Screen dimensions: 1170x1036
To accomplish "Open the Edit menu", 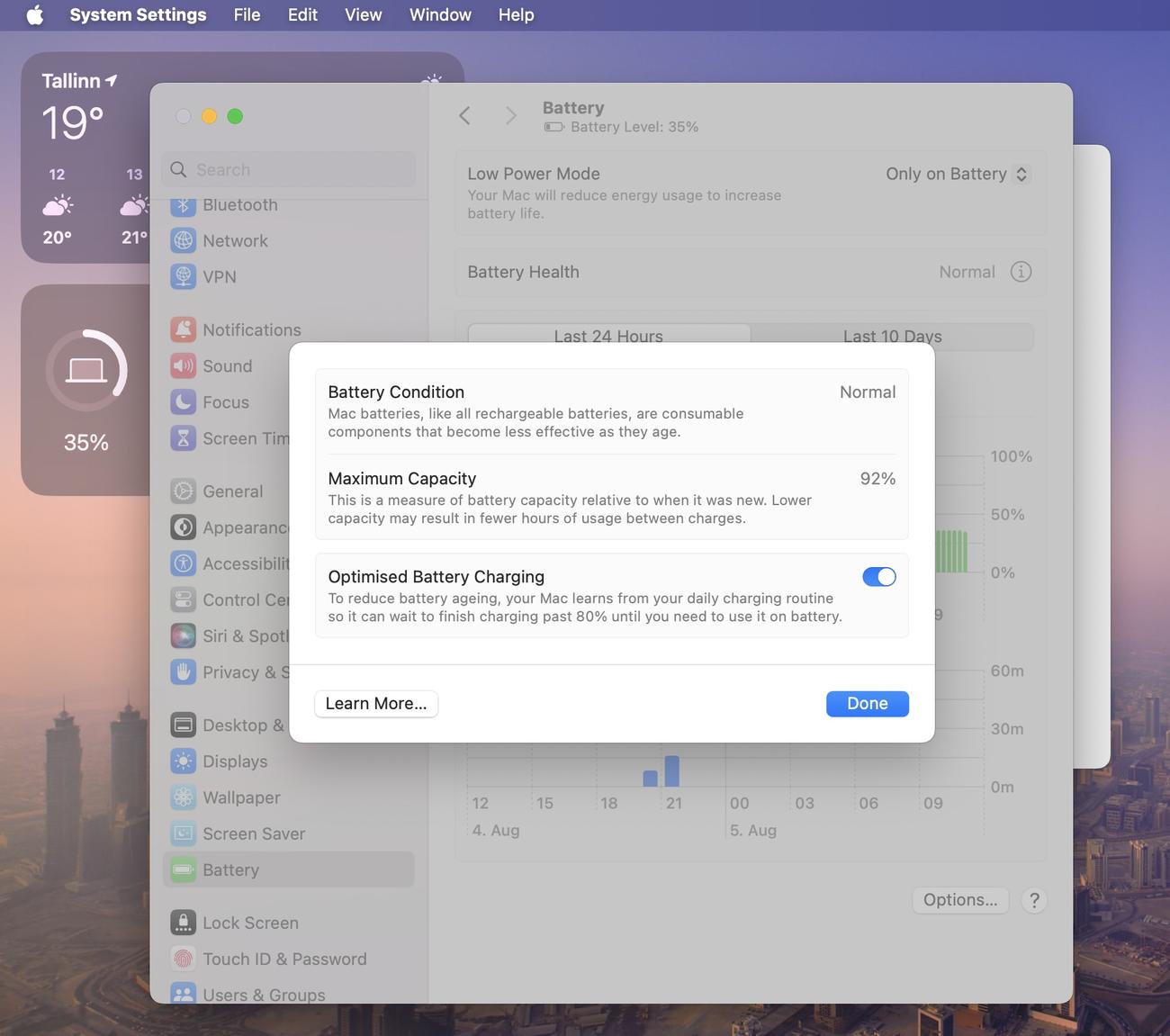I will click(x=302, y=15).
